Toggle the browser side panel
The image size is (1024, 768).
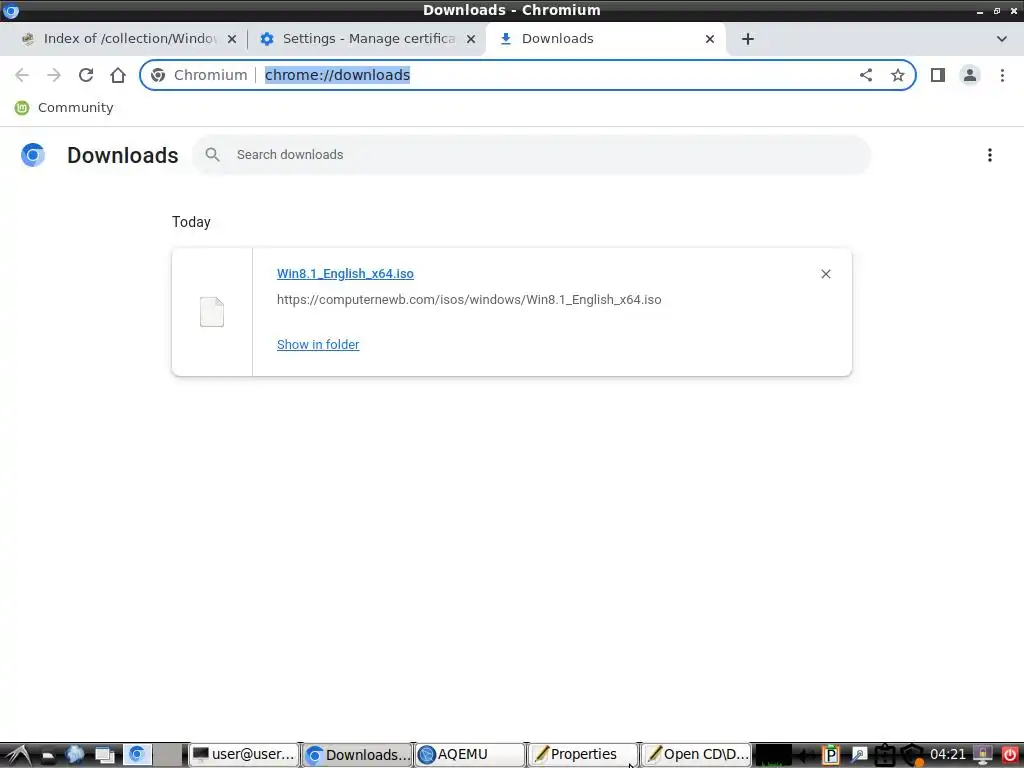938,75
